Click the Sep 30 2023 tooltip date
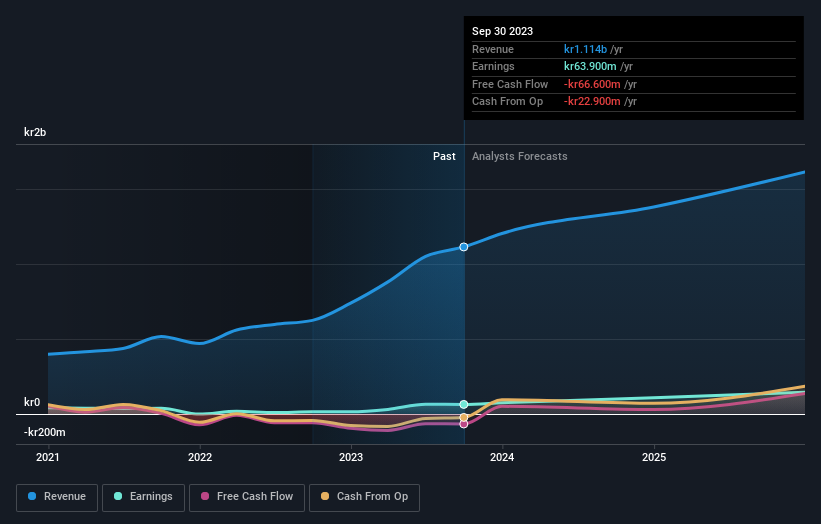Image resolution: width=821 pixels, height=524 pixels. [502, 31]
